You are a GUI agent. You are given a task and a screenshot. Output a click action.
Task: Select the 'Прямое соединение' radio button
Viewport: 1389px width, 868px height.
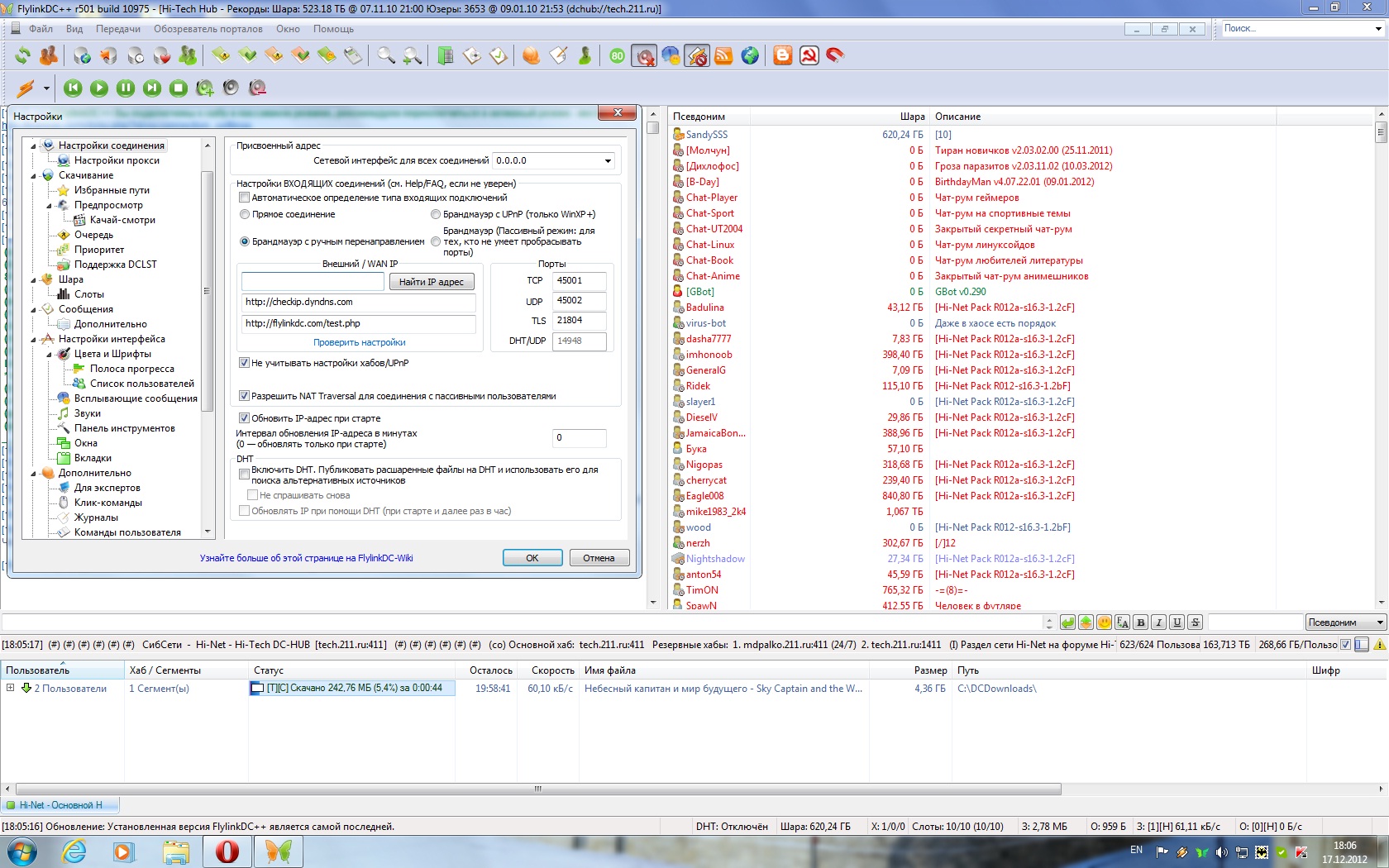click(x=245, y=214)
